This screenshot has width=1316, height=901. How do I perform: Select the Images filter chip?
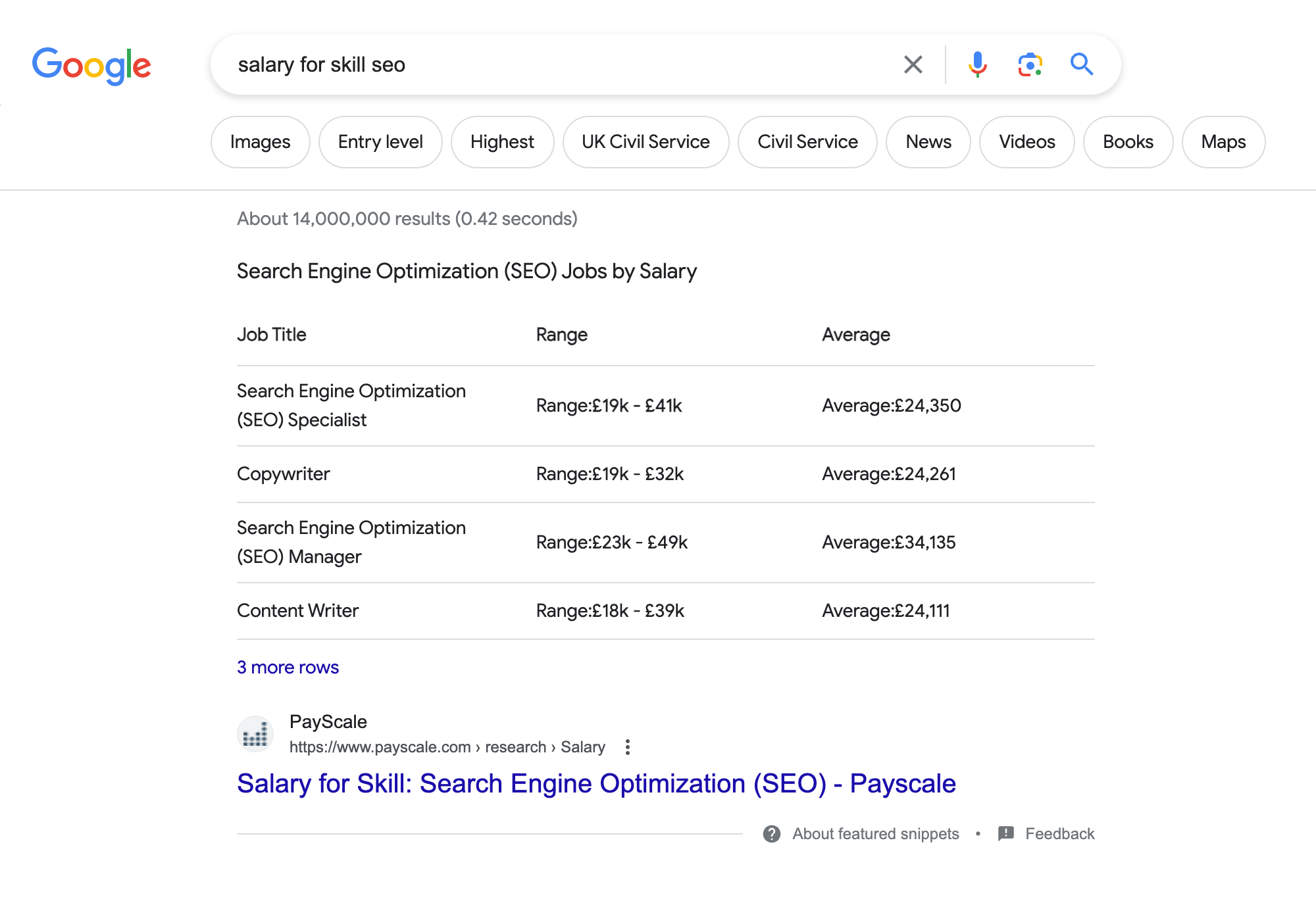260,142
